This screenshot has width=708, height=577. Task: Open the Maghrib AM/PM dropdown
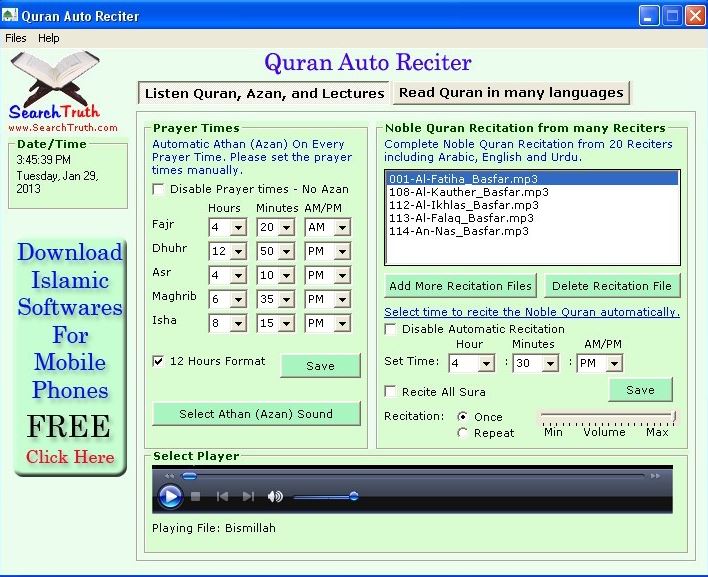(x=342, y=299)
